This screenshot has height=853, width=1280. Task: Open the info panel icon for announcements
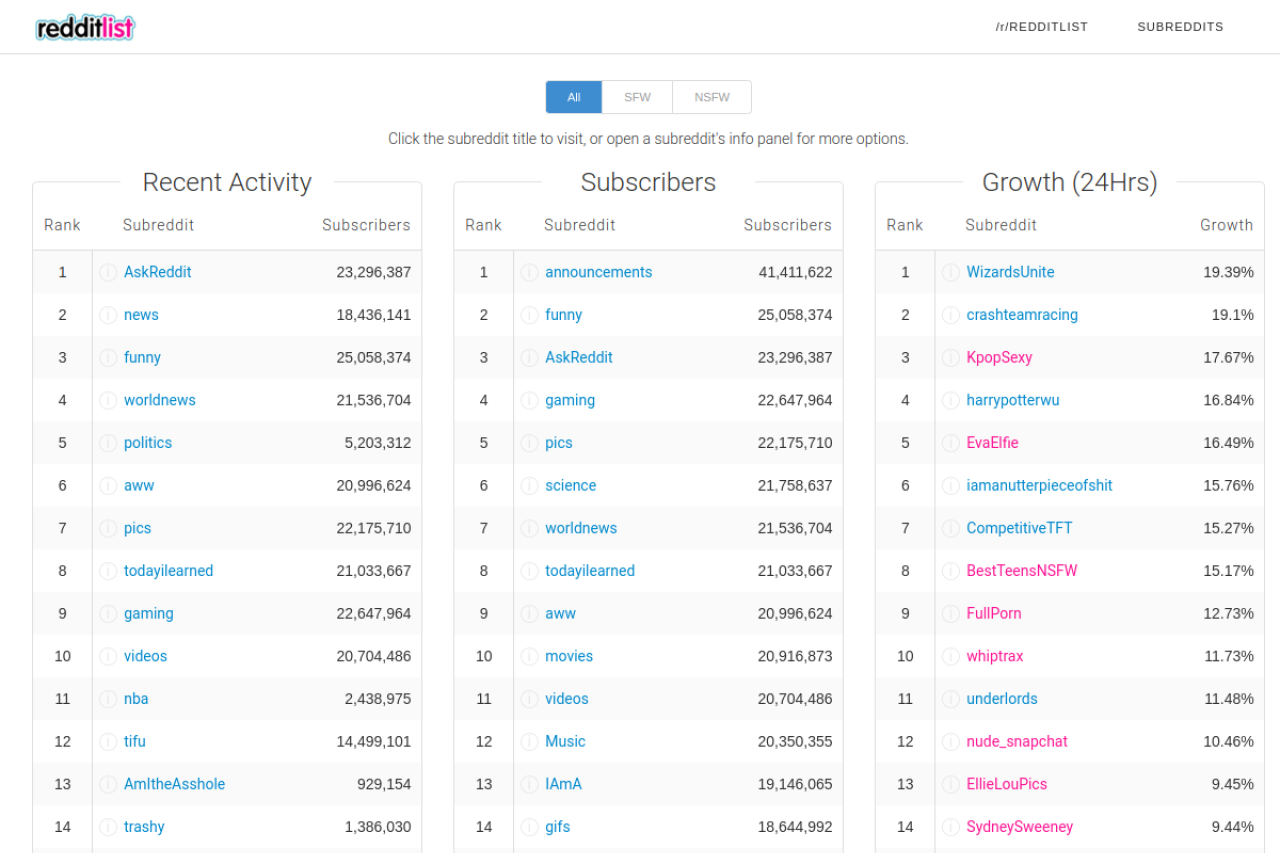click(x=529, y=272)
